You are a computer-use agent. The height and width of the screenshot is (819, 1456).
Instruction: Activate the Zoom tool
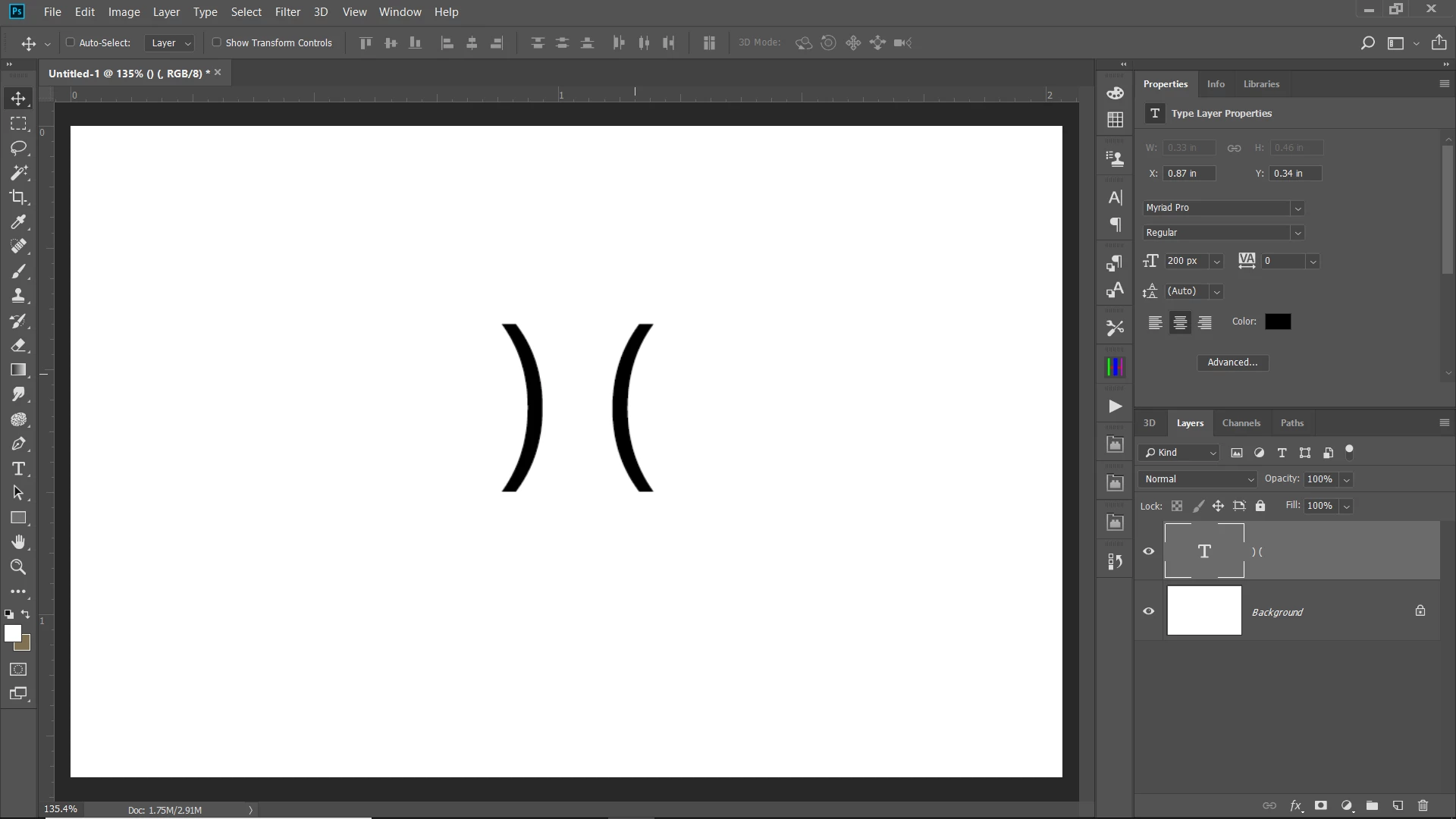[x=18, y=567]
